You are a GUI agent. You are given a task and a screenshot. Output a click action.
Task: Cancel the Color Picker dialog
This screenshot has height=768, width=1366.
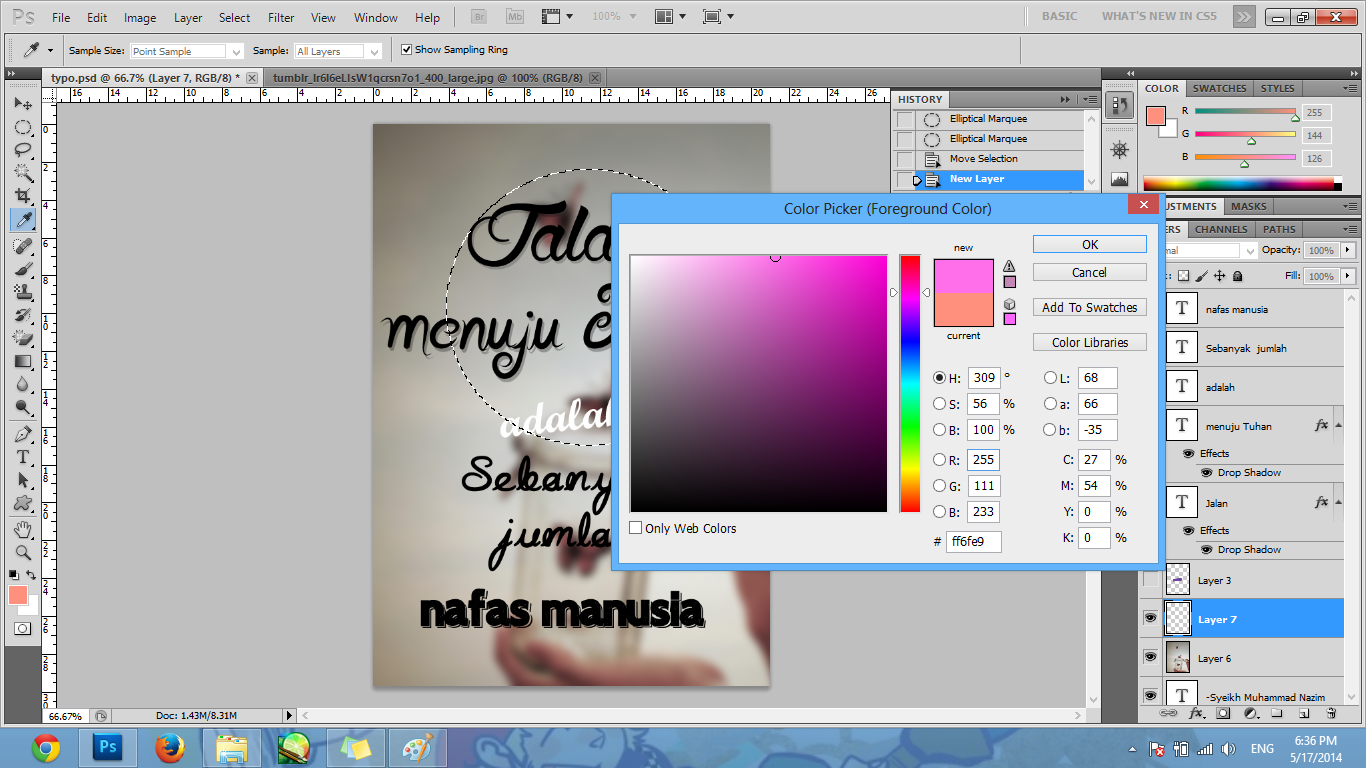click(1090, 272)
